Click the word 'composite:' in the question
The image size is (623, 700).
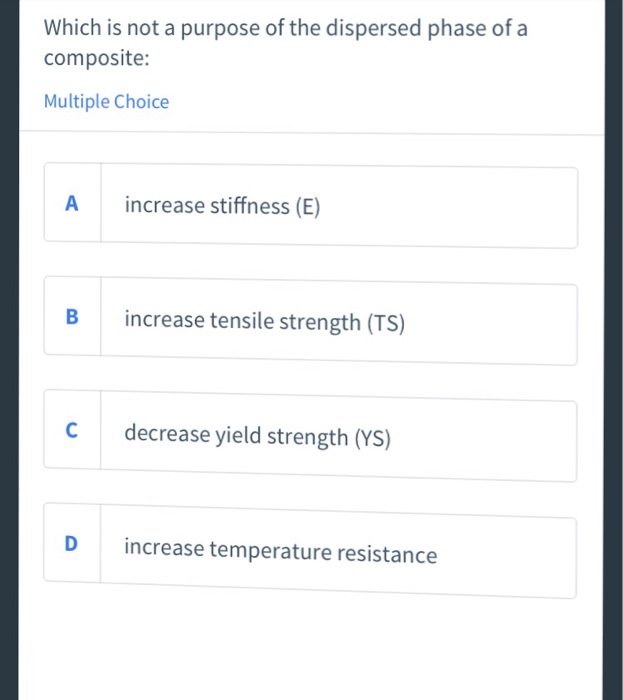click(x=96, y=58)
